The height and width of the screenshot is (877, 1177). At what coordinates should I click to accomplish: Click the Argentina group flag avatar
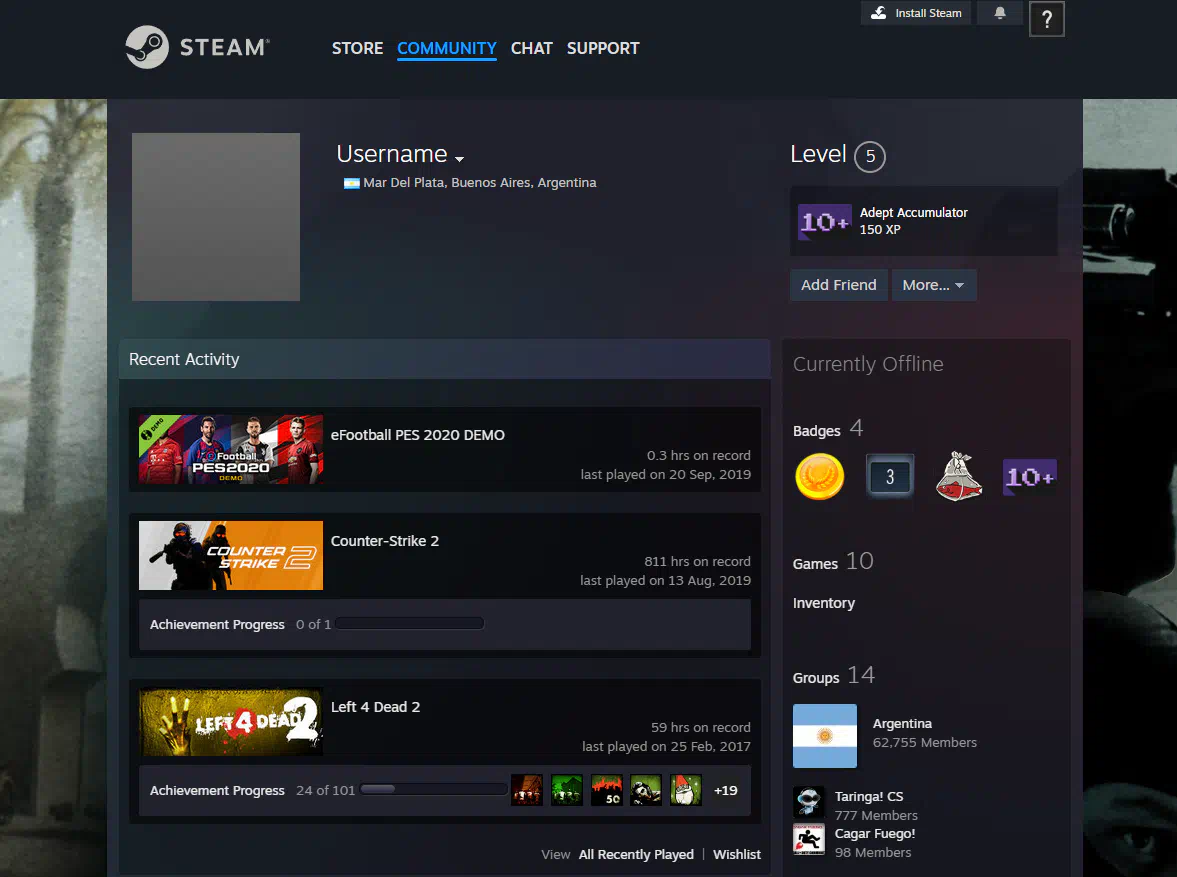click(825, 736)
